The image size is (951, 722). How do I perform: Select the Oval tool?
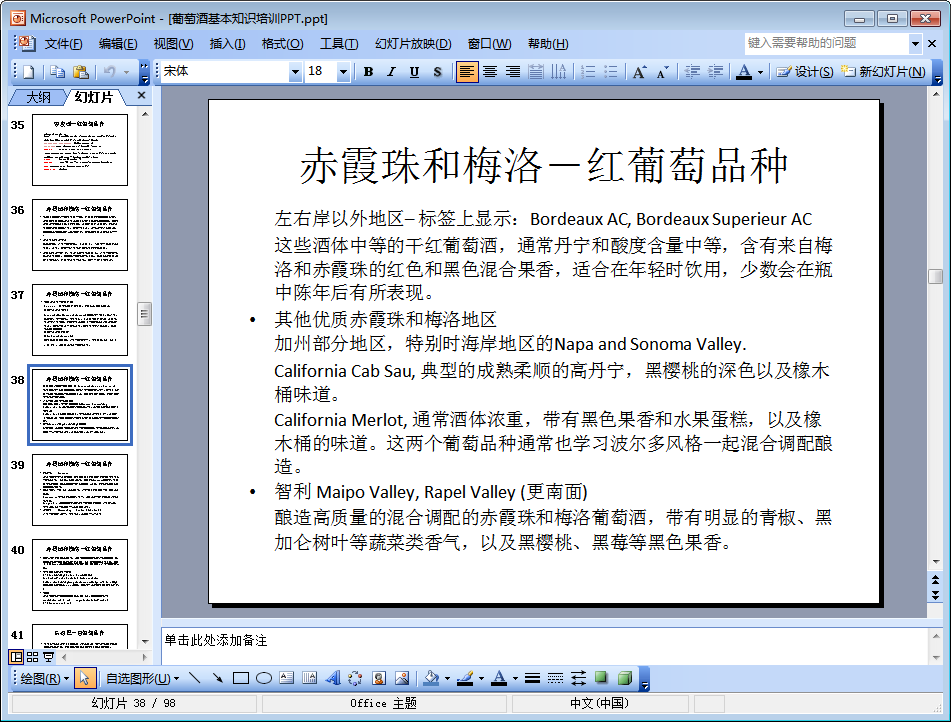click(x=262, y=679)
